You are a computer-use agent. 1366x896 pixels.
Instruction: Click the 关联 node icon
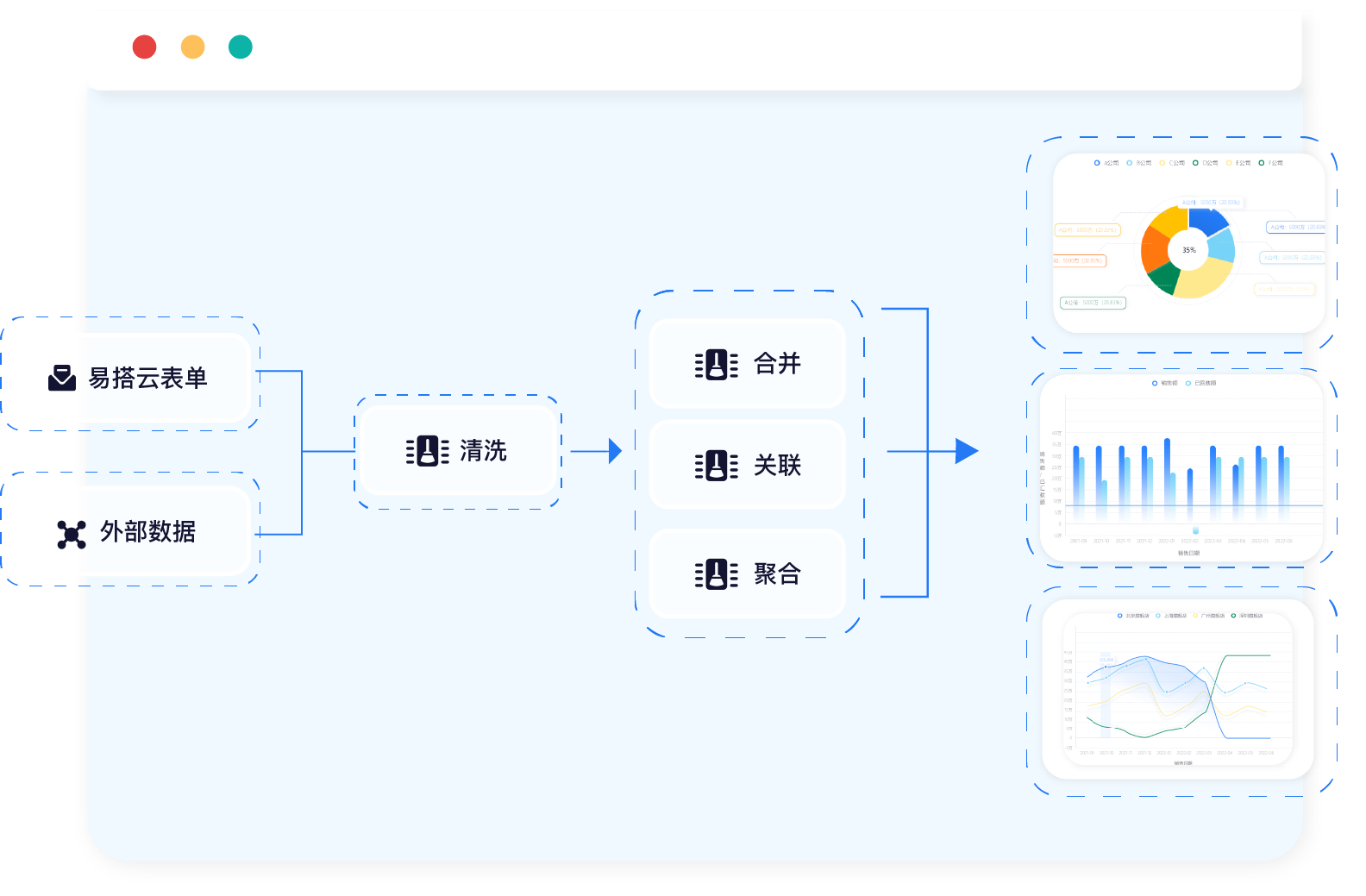pyautogui.click(x=717, y=466)
